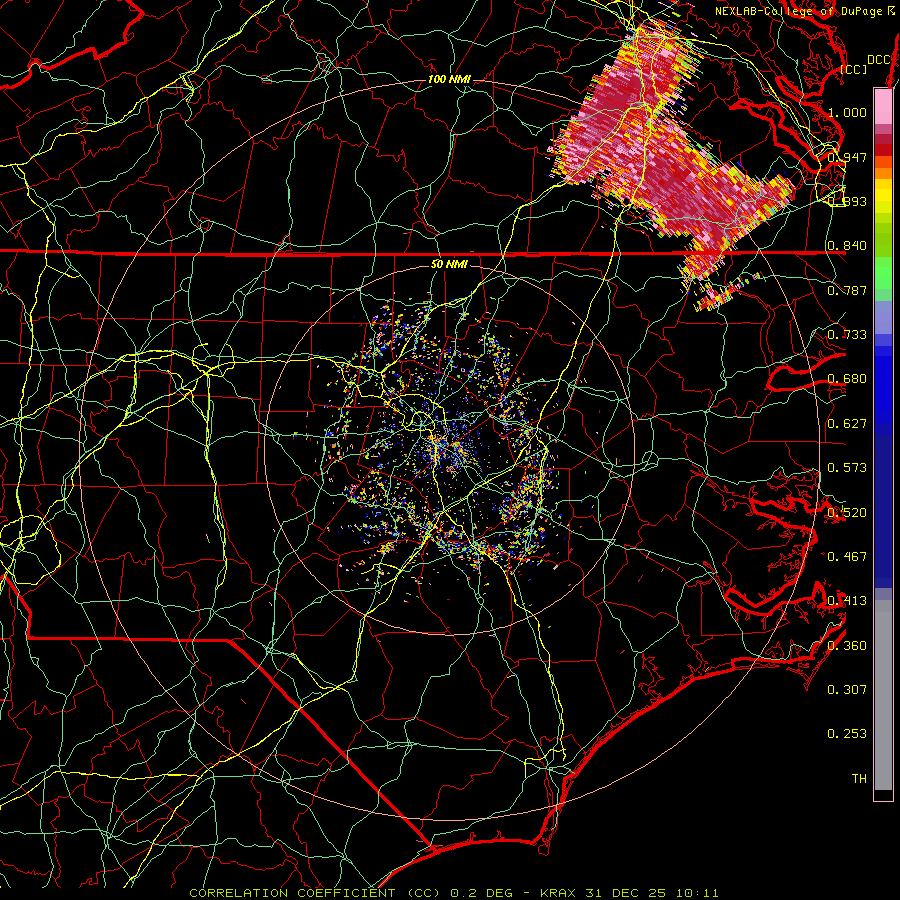
Task: Click the [CC] units label above legend
Action: point(854,69)
